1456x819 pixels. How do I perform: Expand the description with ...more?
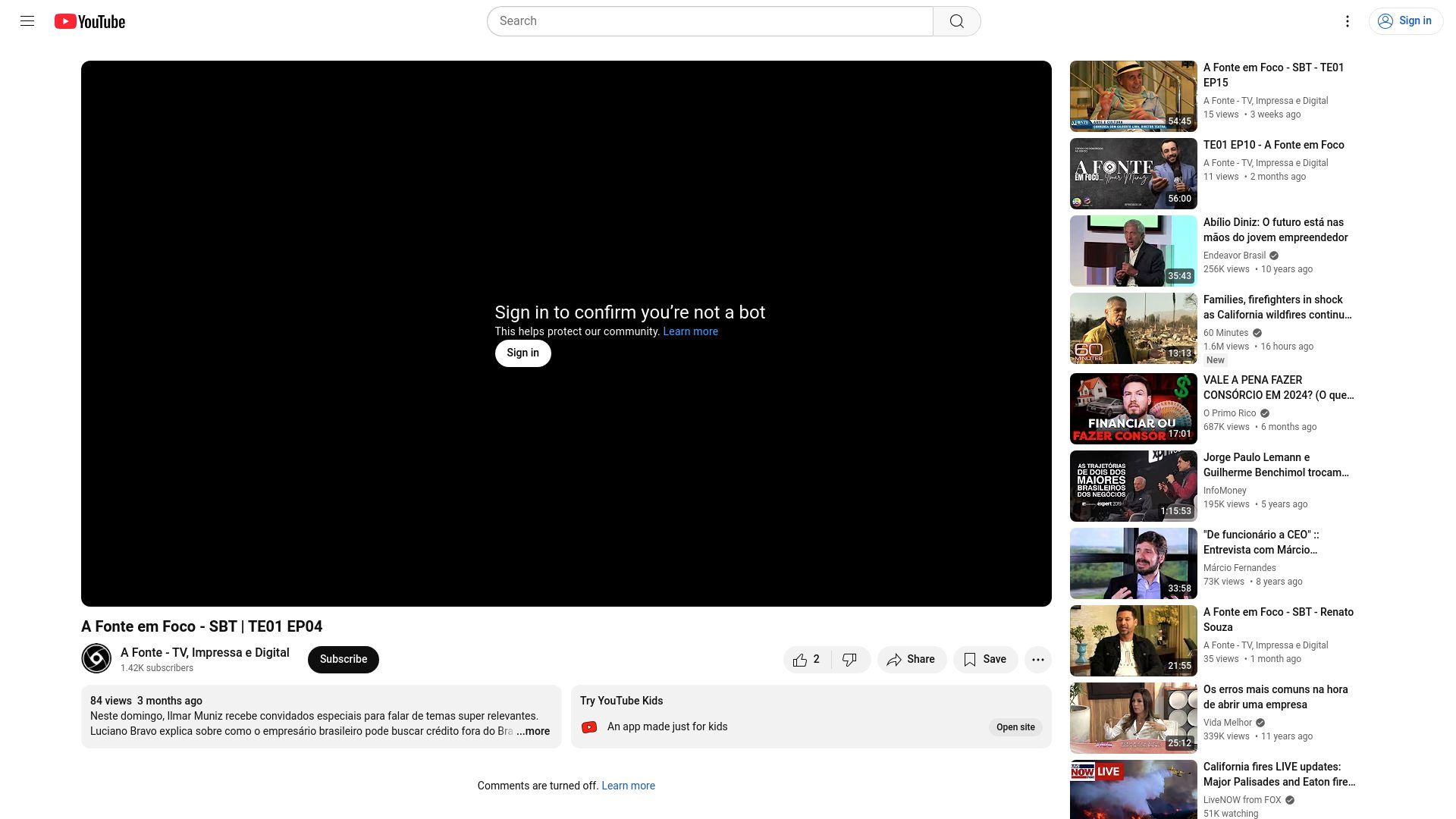coord(533,732)
